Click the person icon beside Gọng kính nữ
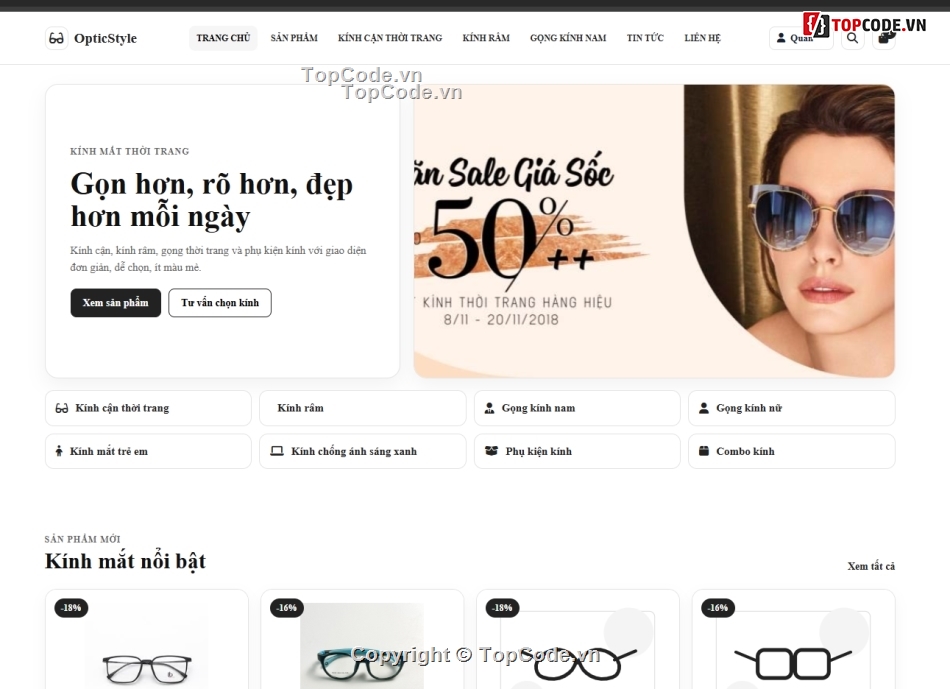Viewport: 950px width, 689px height. (x=703, y=408)
